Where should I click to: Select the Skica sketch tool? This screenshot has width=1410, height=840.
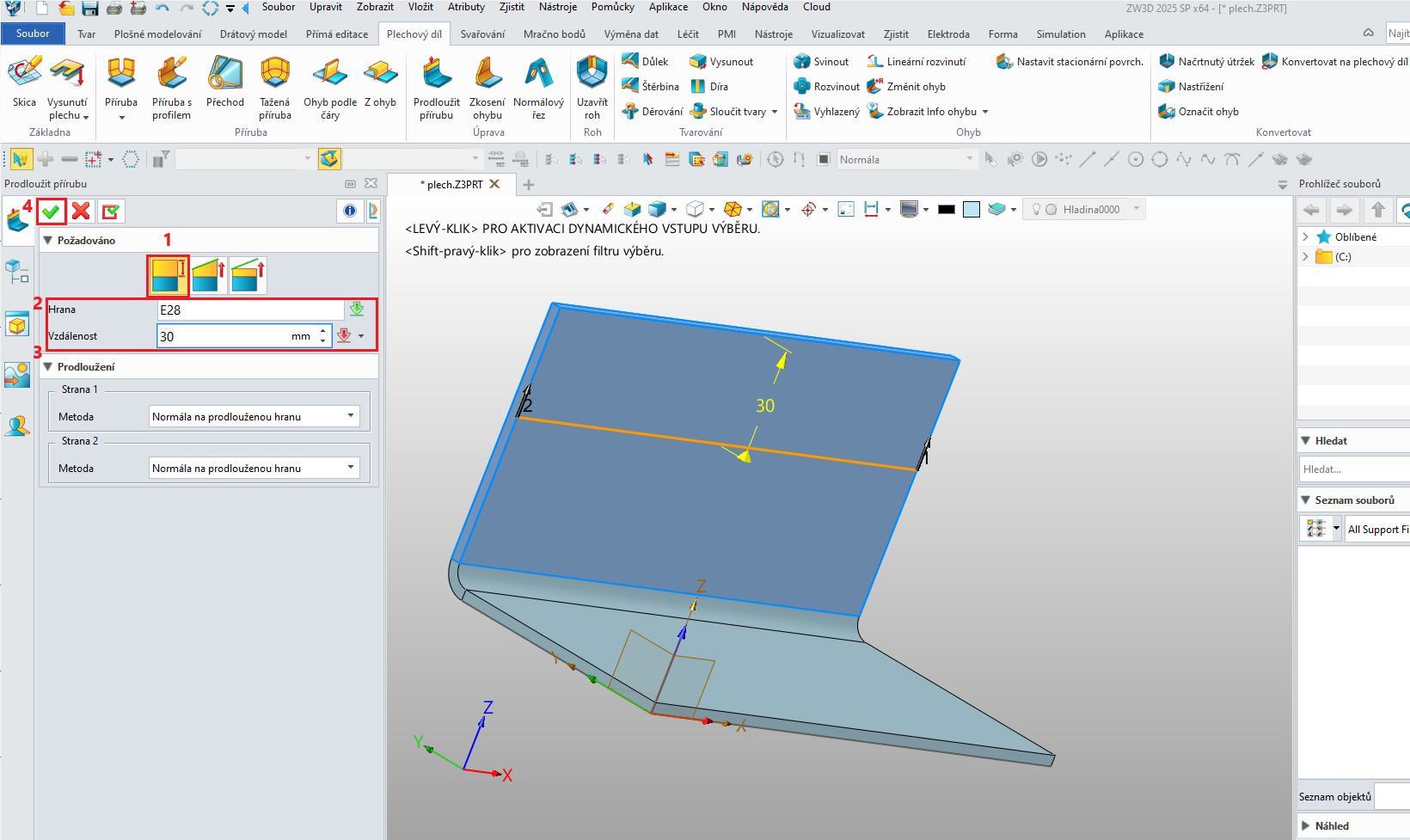point(24,83)
